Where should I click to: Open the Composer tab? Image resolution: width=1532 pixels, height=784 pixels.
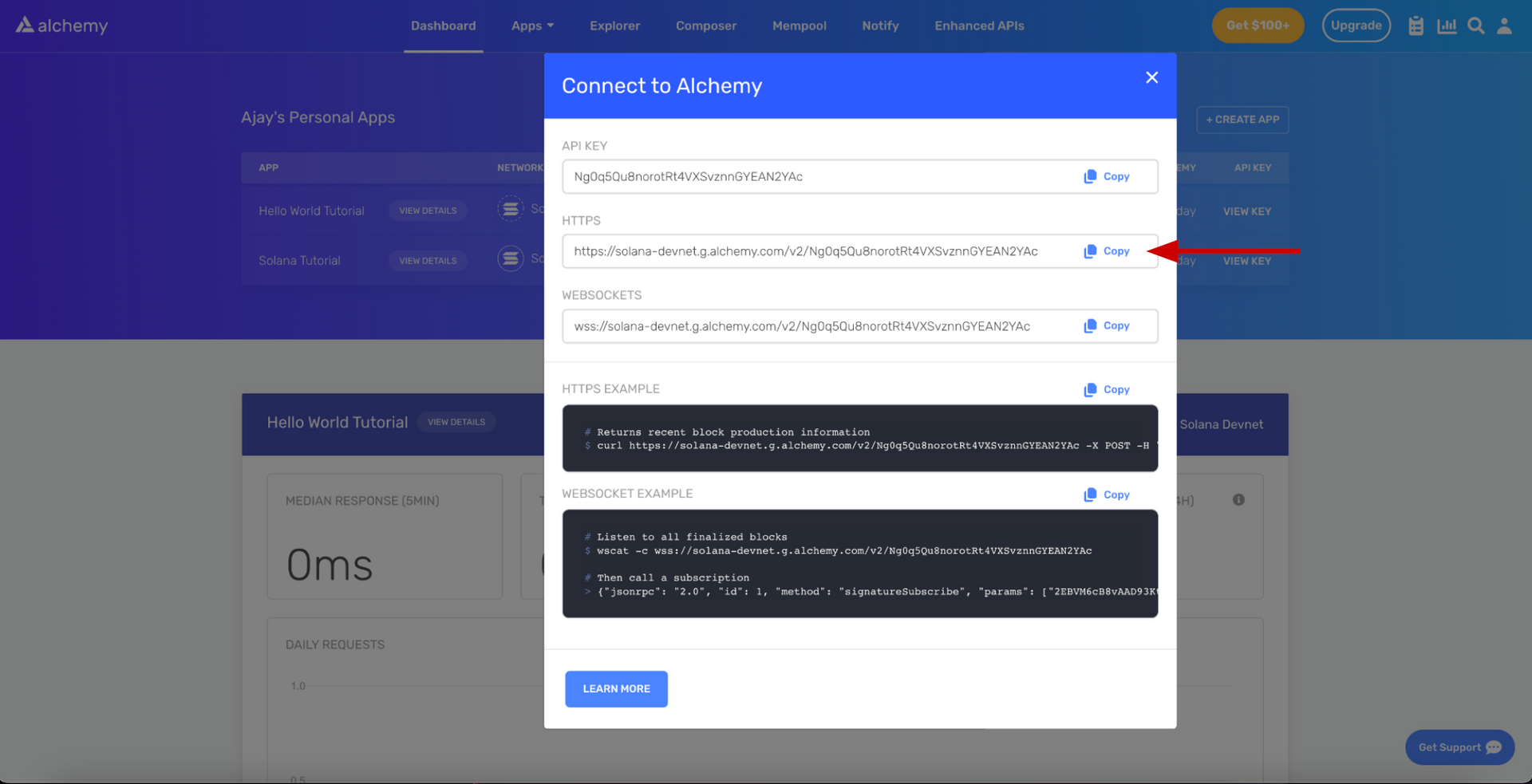click(706, 26)
